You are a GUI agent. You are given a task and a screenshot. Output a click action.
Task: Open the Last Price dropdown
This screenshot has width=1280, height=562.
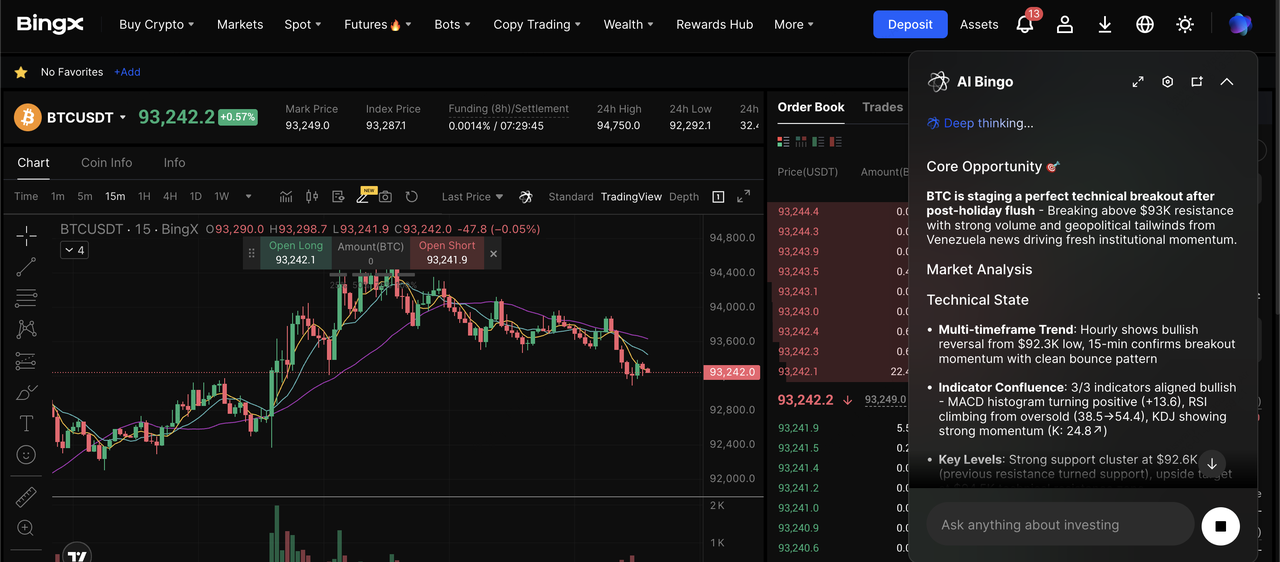[472, 197]
